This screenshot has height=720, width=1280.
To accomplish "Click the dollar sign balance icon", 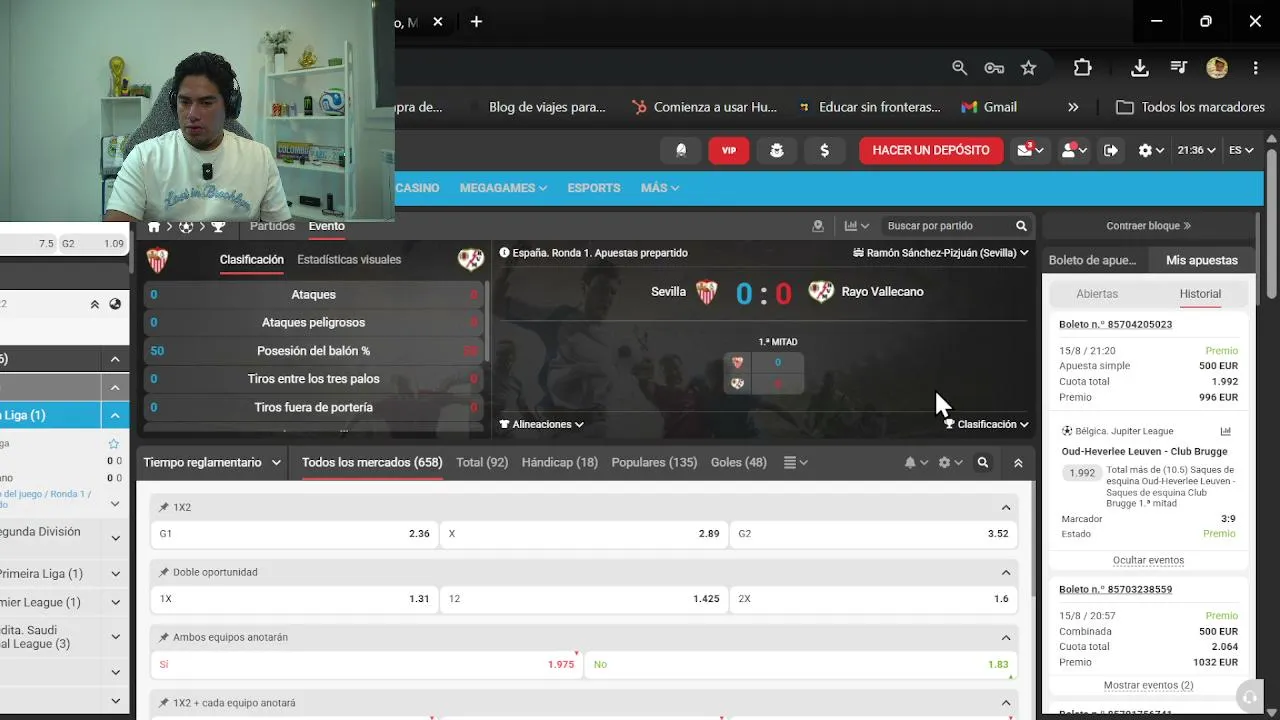I will tap(825, 150).
